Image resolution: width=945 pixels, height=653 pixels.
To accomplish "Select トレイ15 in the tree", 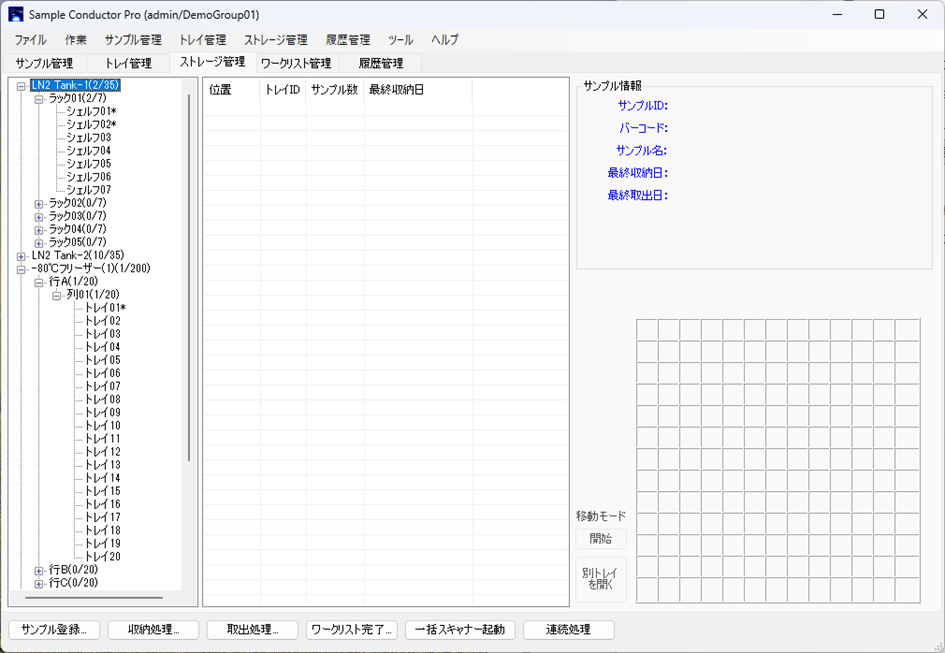I will click(102, 491).
